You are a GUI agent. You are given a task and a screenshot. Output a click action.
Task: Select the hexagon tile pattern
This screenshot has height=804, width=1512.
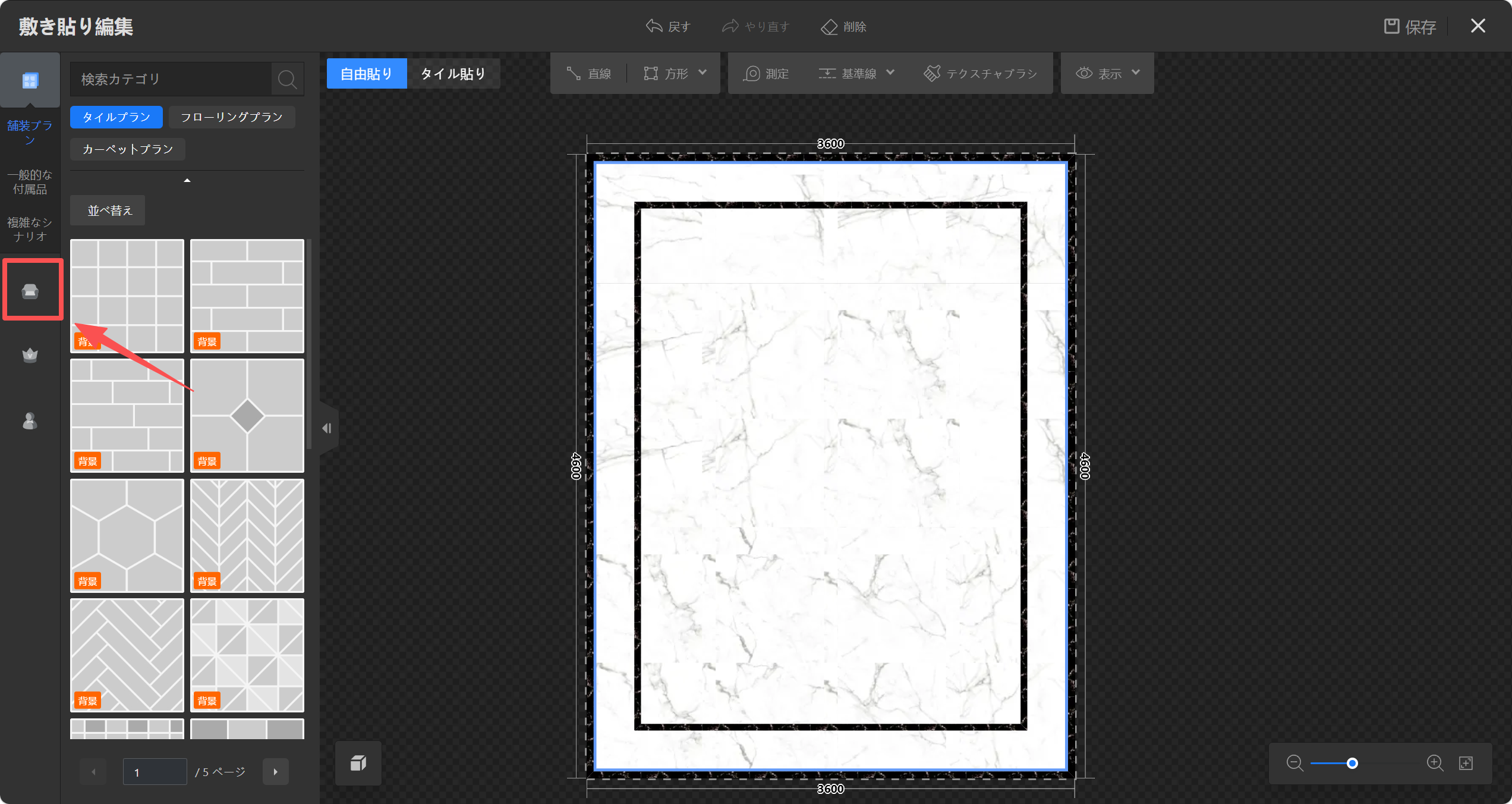(127, 536)
